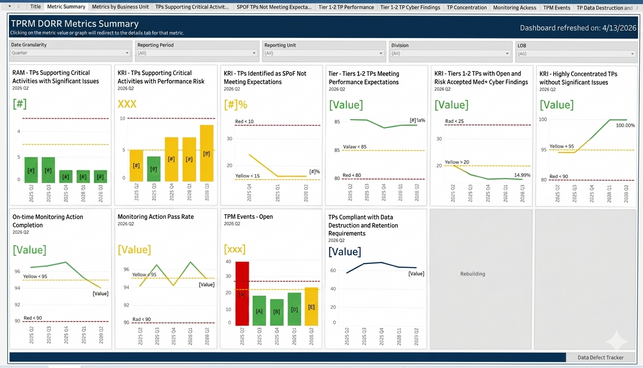Select the Monitoring Ackess tab
Screen dimensions: 643x368
(514, 7)
